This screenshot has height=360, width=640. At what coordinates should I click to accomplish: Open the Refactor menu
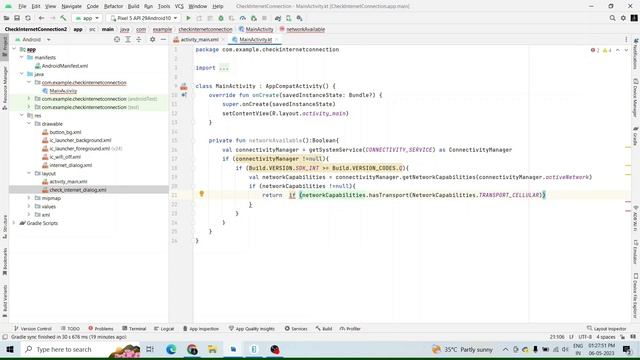coord(113,7)
